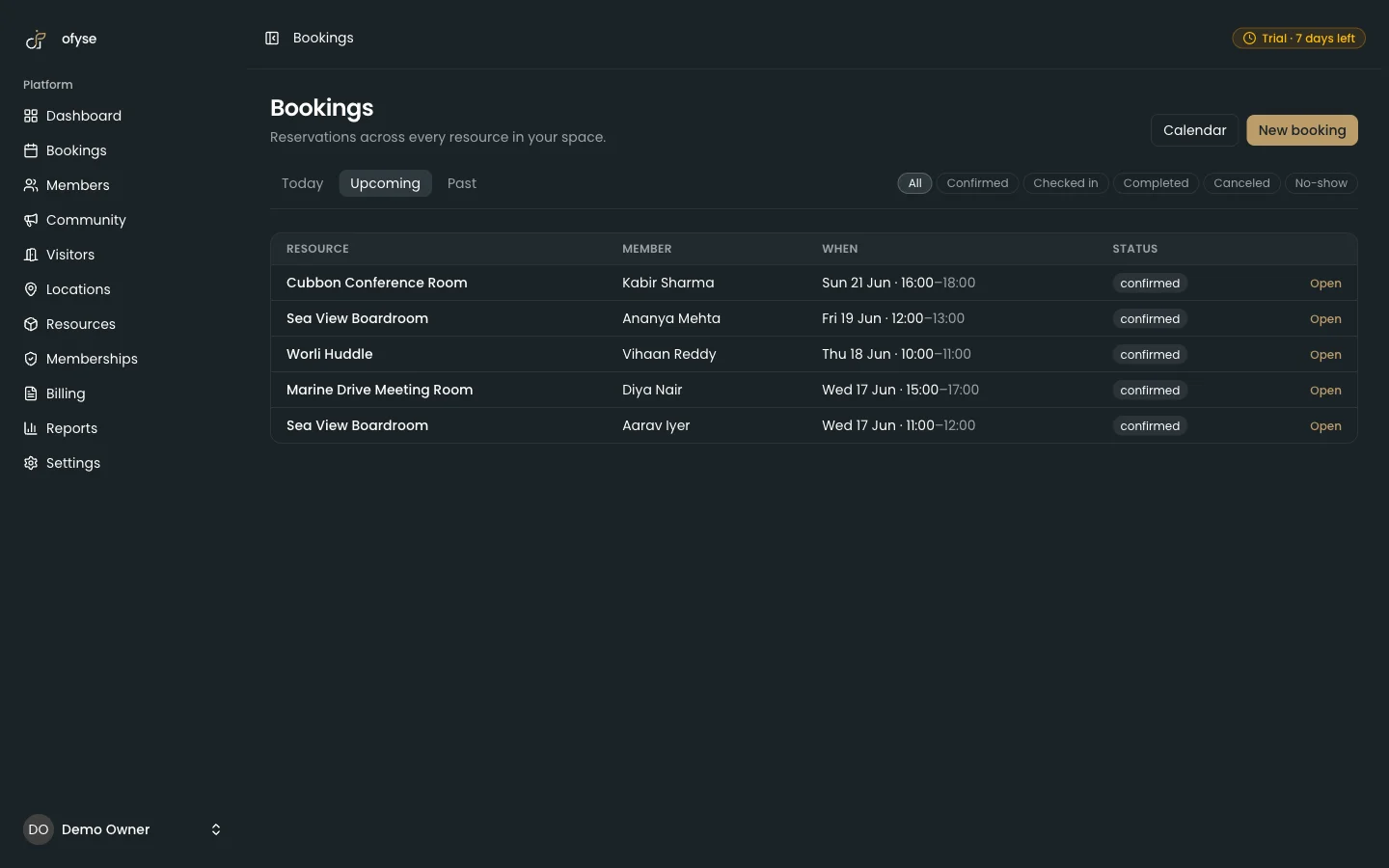Filter bookings by Checked in

(1066, 183)
